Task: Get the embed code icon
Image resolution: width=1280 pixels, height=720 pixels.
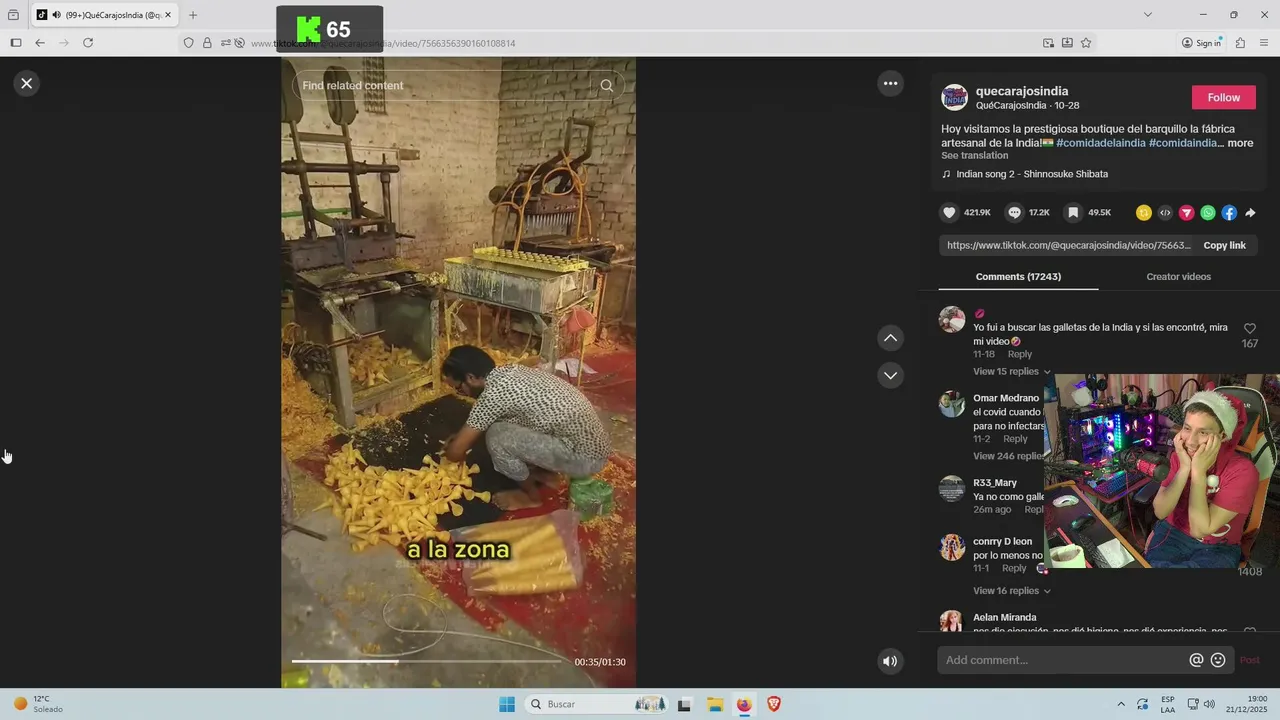Action: coord(1165,213)
